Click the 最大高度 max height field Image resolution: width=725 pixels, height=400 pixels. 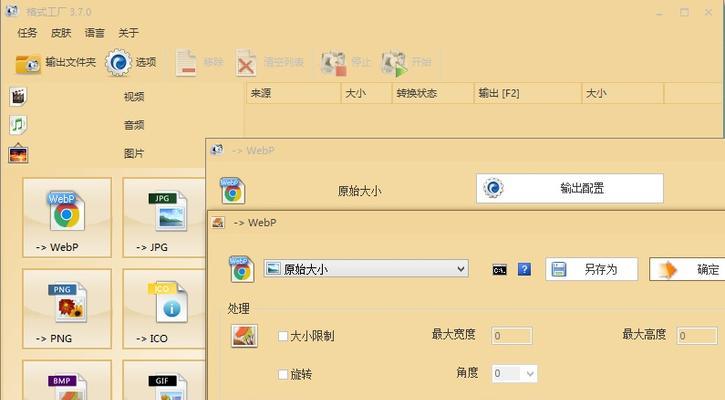(x=697, y=336)
